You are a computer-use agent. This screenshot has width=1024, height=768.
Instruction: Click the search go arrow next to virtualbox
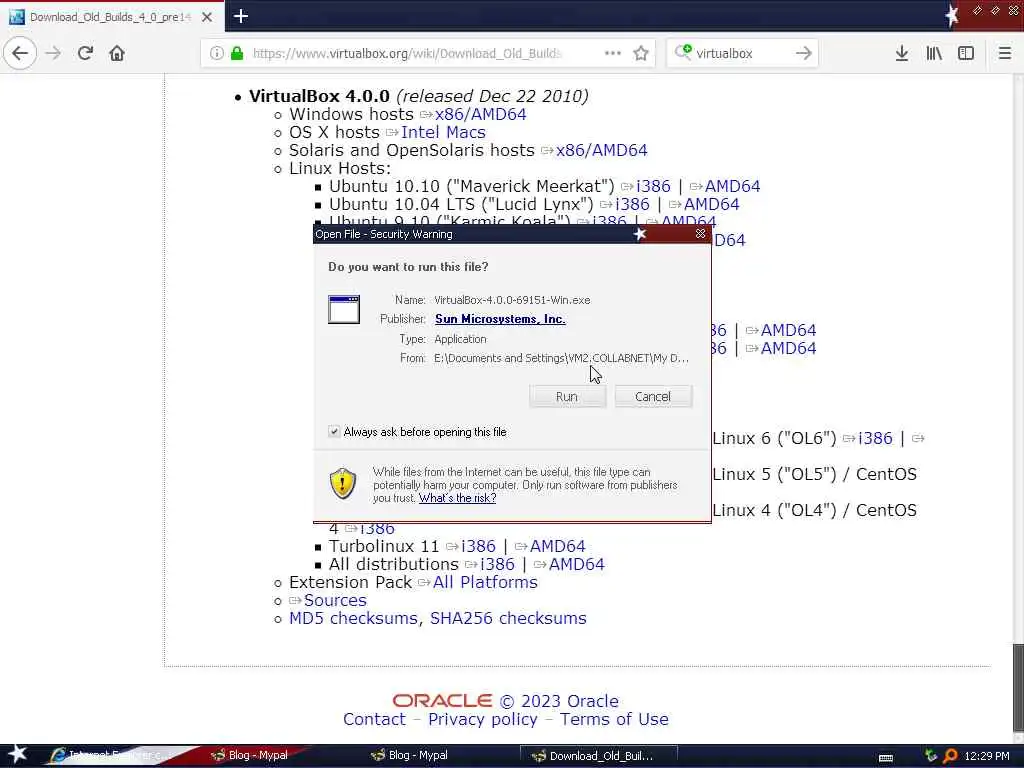point(804,53)
